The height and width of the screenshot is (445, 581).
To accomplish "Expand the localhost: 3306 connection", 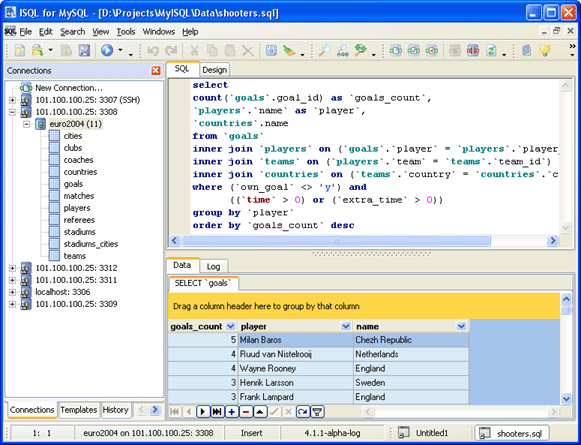I will [12, 292].
